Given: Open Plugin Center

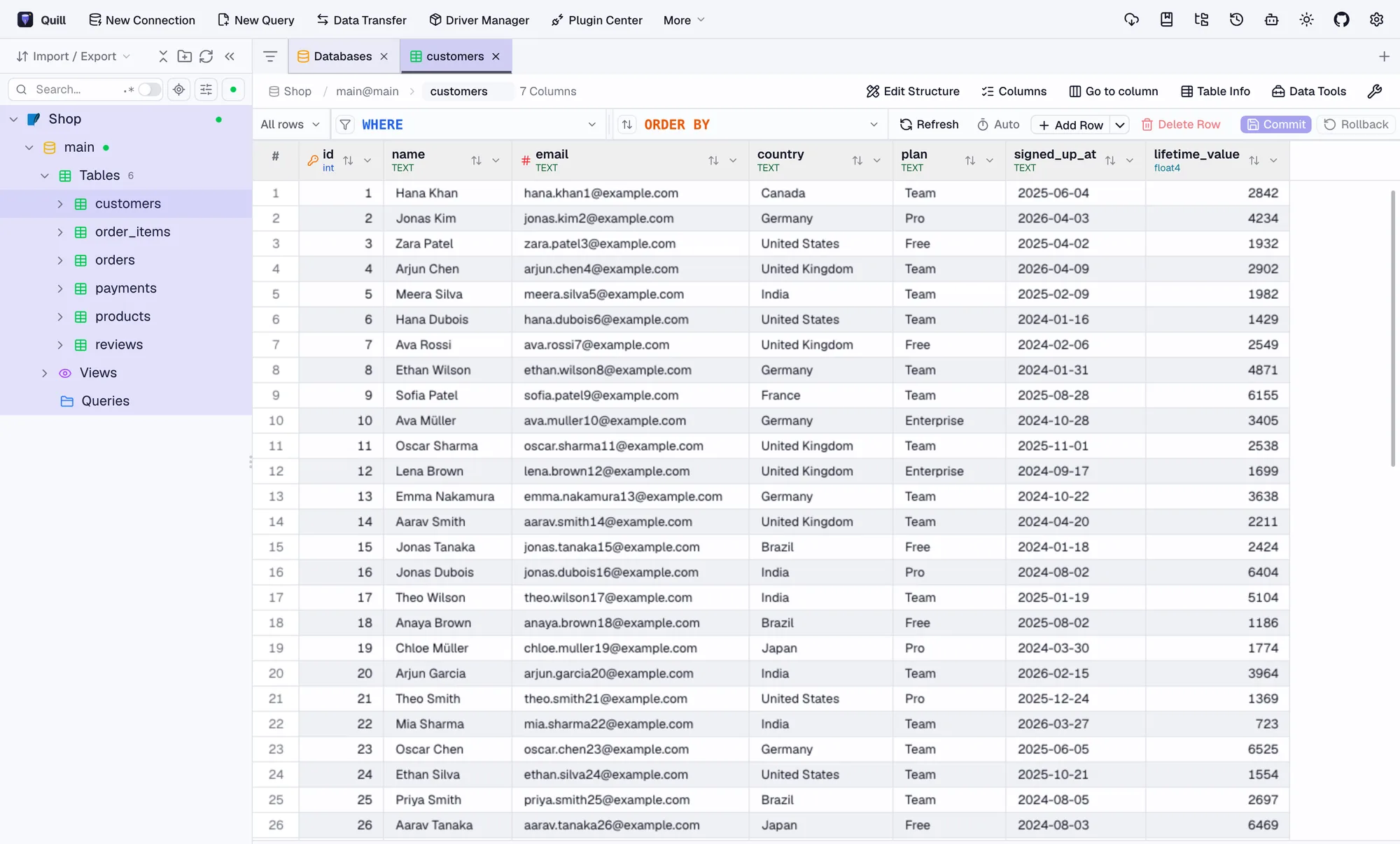Looking at the screenshot, I should (597, 20).
